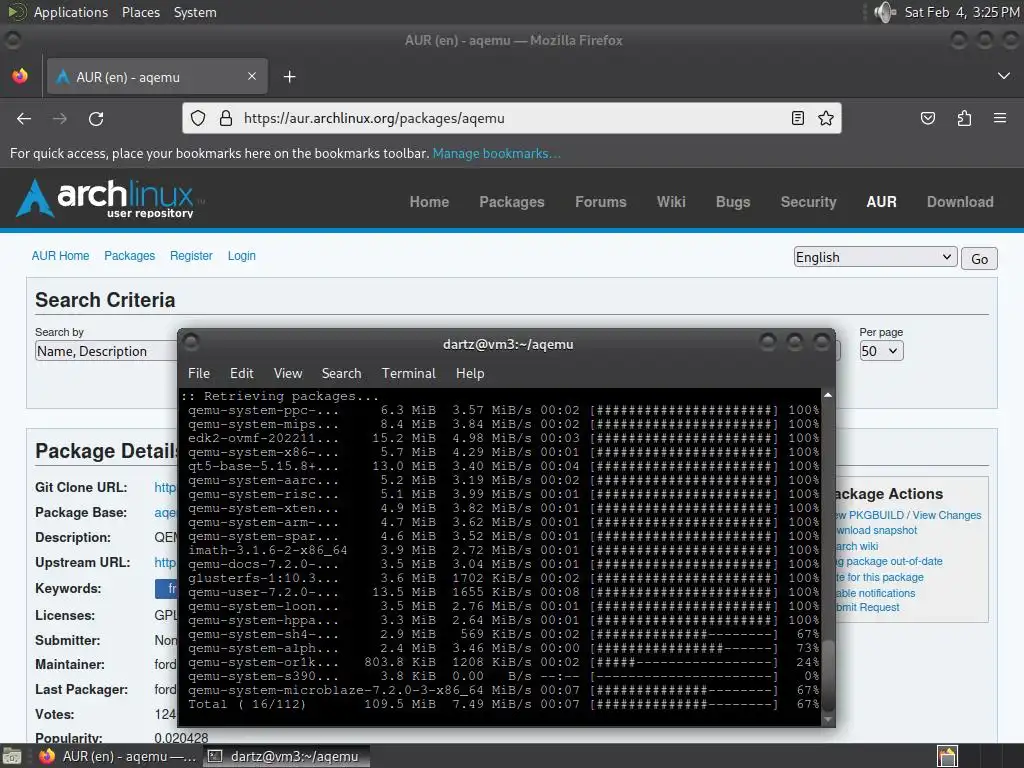Viewport: 1024px width, 768px height.
Task: Click Enable notifications link
Action: point(876,593)
